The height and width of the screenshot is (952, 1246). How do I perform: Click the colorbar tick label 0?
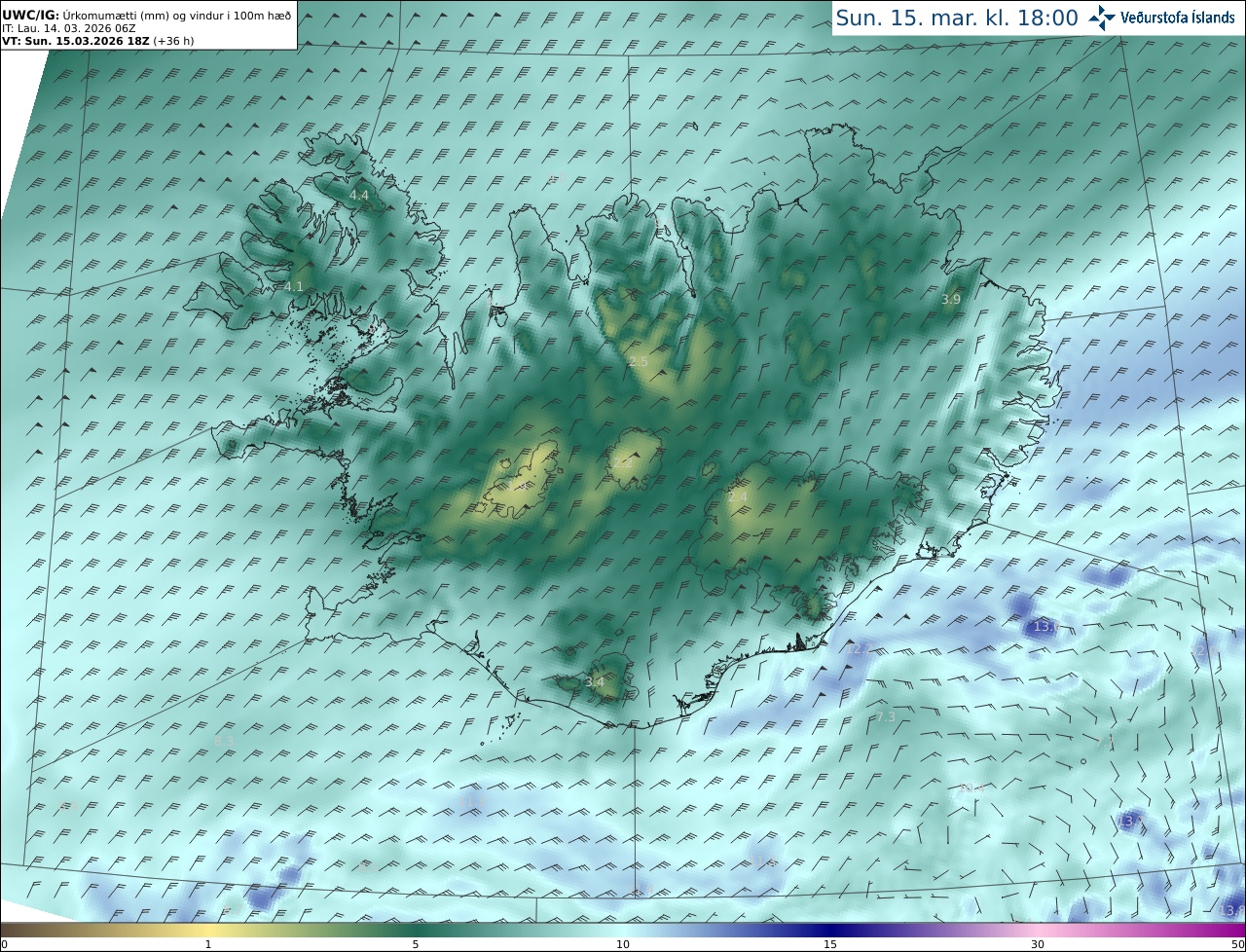[4, 944]
